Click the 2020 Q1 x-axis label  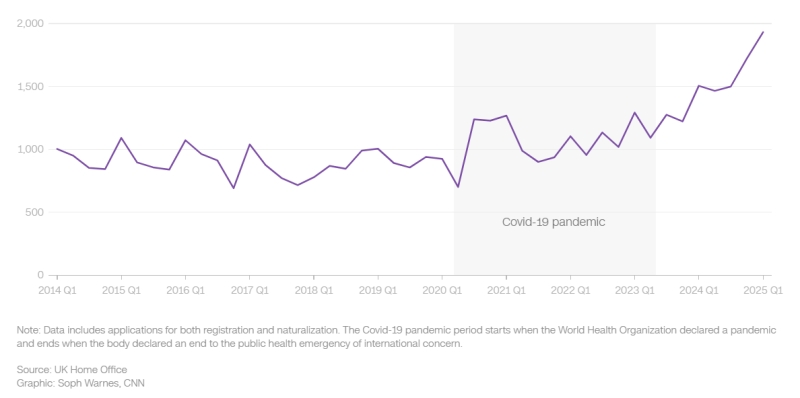coord(442,290)
